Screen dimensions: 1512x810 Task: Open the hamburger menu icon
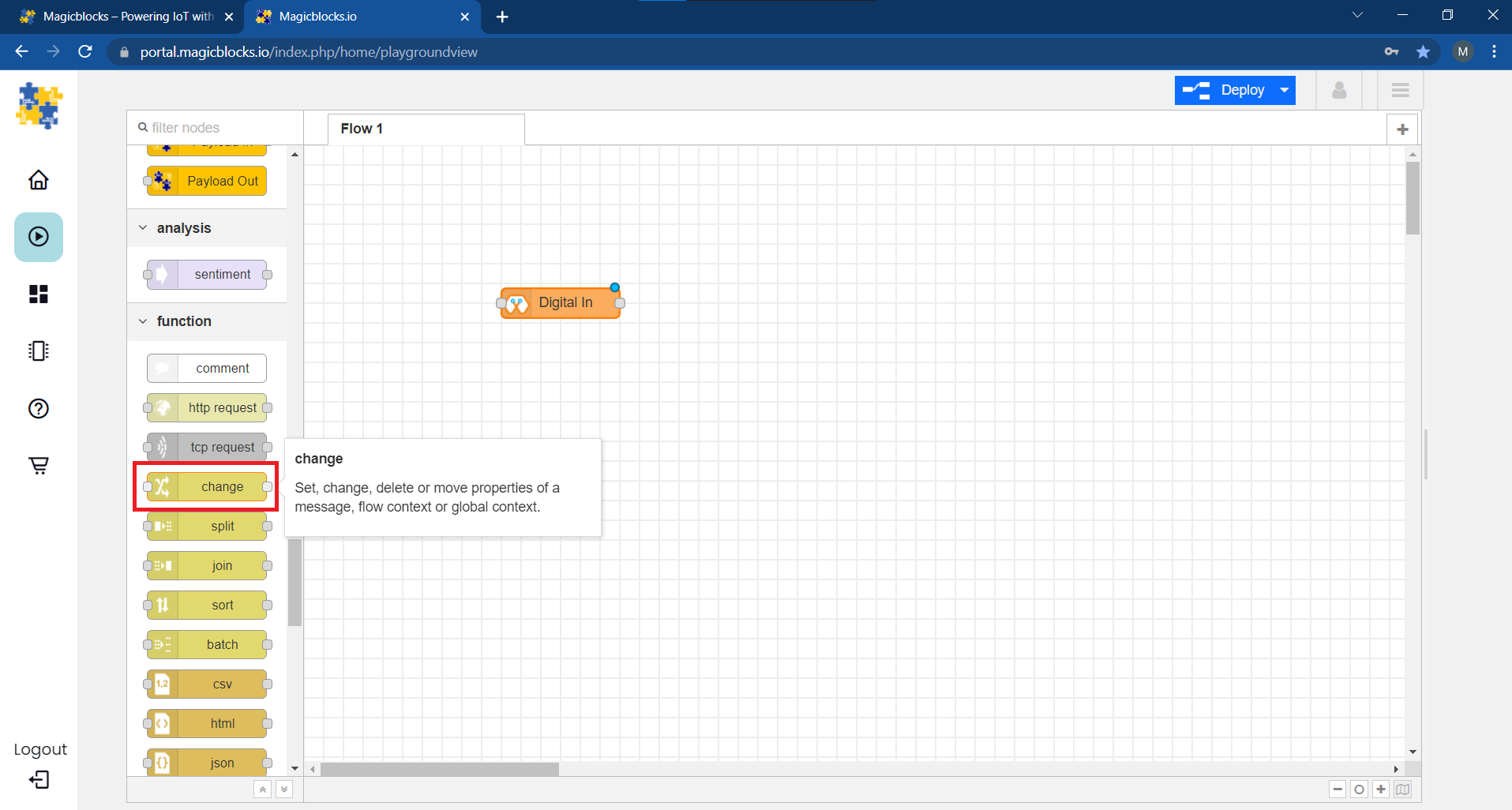point(1400,91)
